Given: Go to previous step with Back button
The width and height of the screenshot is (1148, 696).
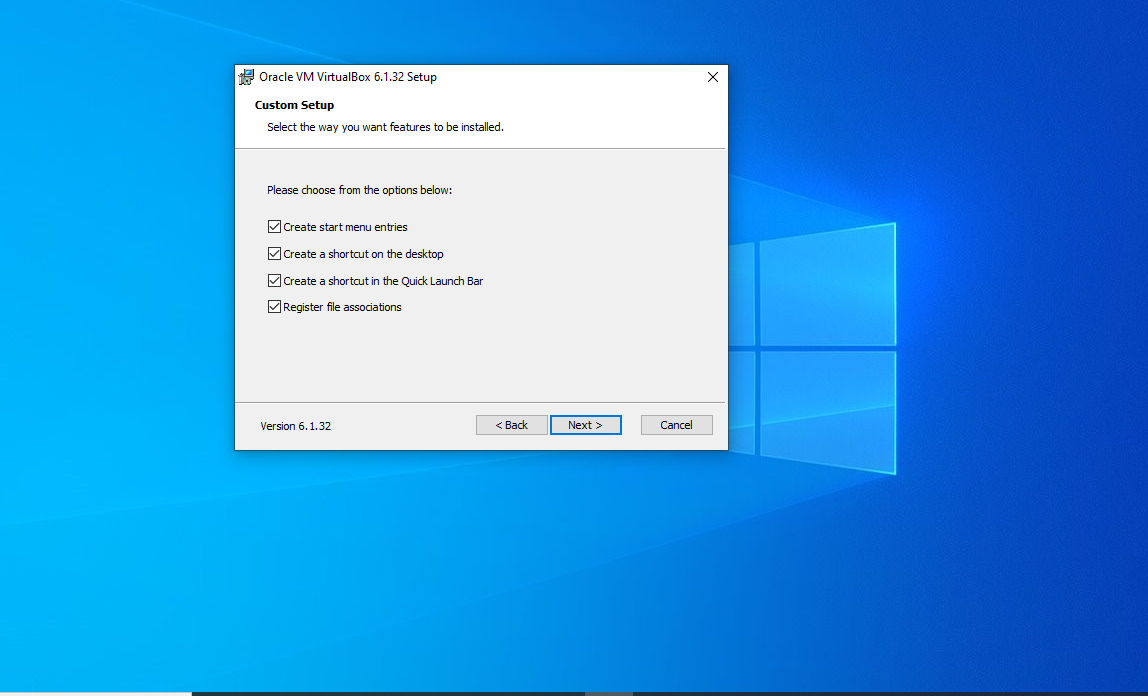Looking at the screenshot, I should pyautogui.click(x=512, y=425).
